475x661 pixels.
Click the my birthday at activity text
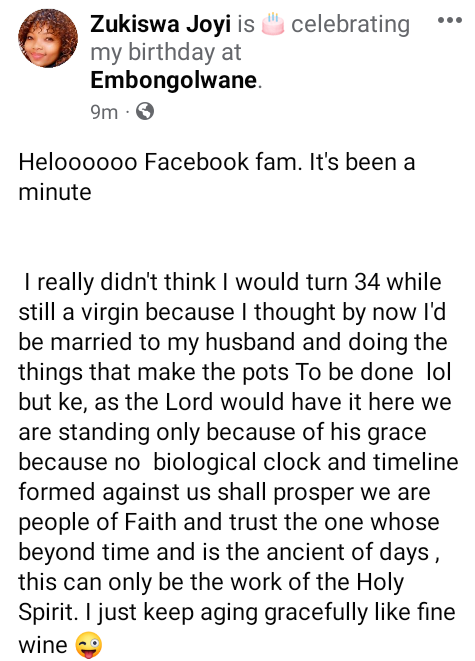tap(166, 52)
